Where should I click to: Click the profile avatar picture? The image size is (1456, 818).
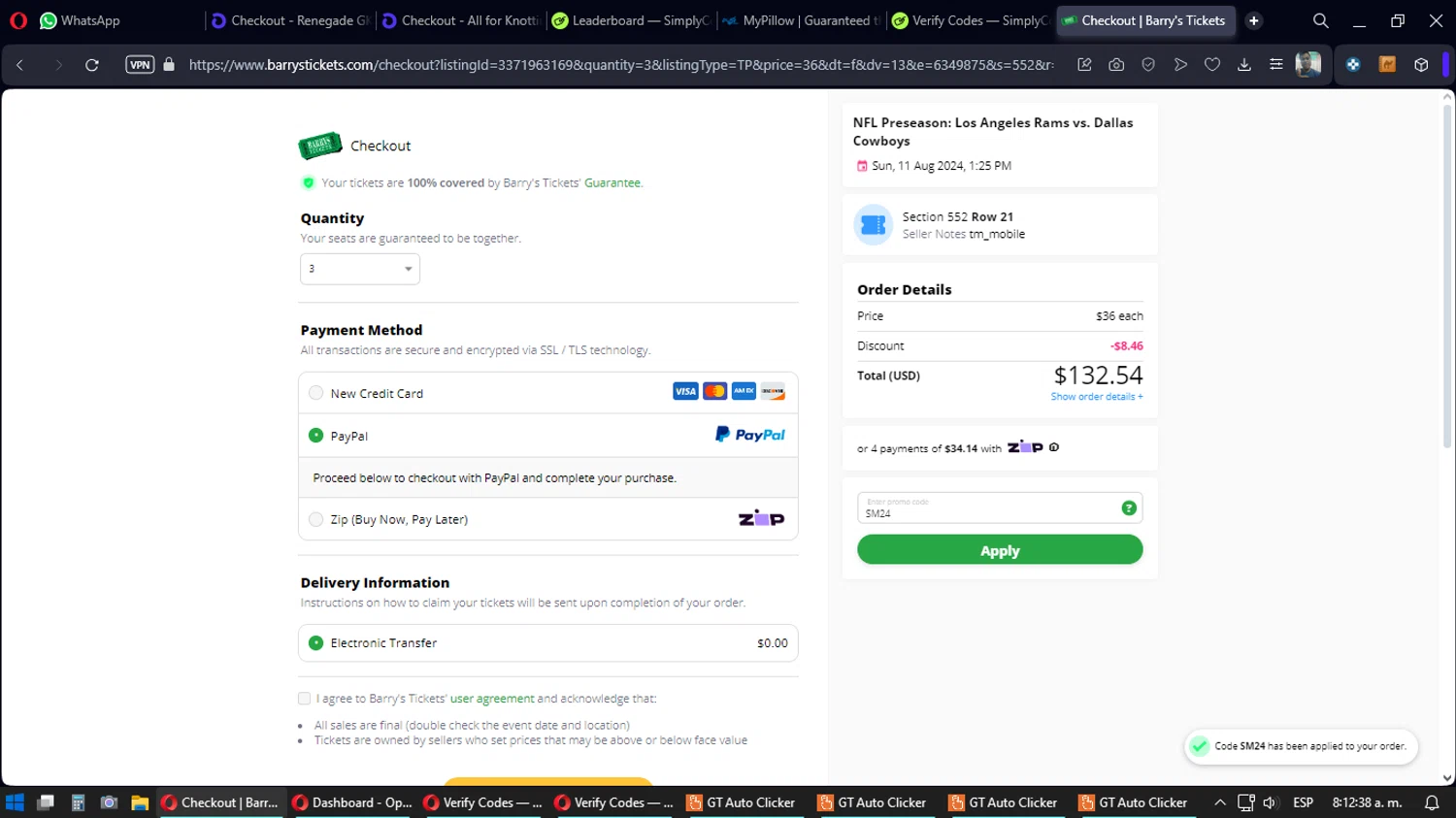pyautogui.click(x=1308, y=65)
